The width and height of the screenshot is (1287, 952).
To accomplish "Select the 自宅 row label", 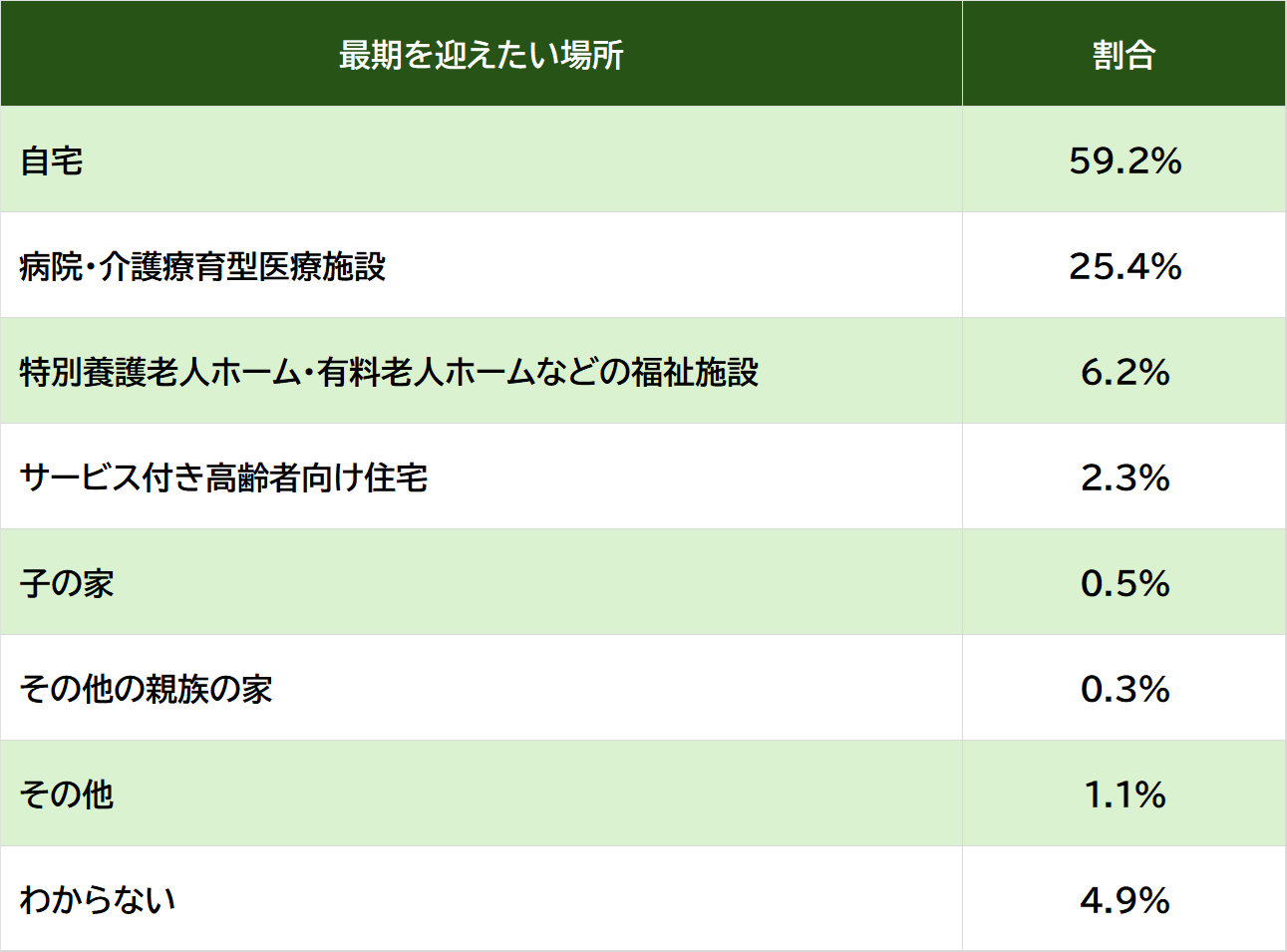I will tap(52, 160).
